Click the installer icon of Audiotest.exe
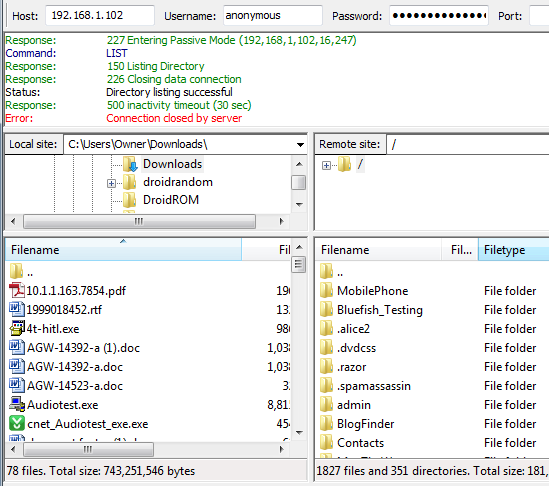Screen dimensions: 549x486 16,404
